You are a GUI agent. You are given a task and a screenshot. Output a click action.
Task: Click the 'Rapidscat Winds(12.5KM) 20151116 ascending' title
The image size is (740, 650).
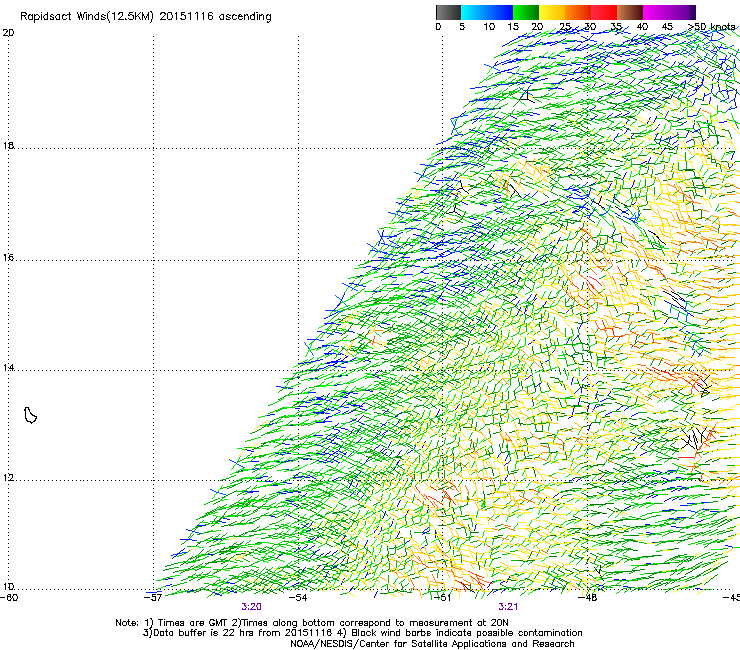coord(146,17)
